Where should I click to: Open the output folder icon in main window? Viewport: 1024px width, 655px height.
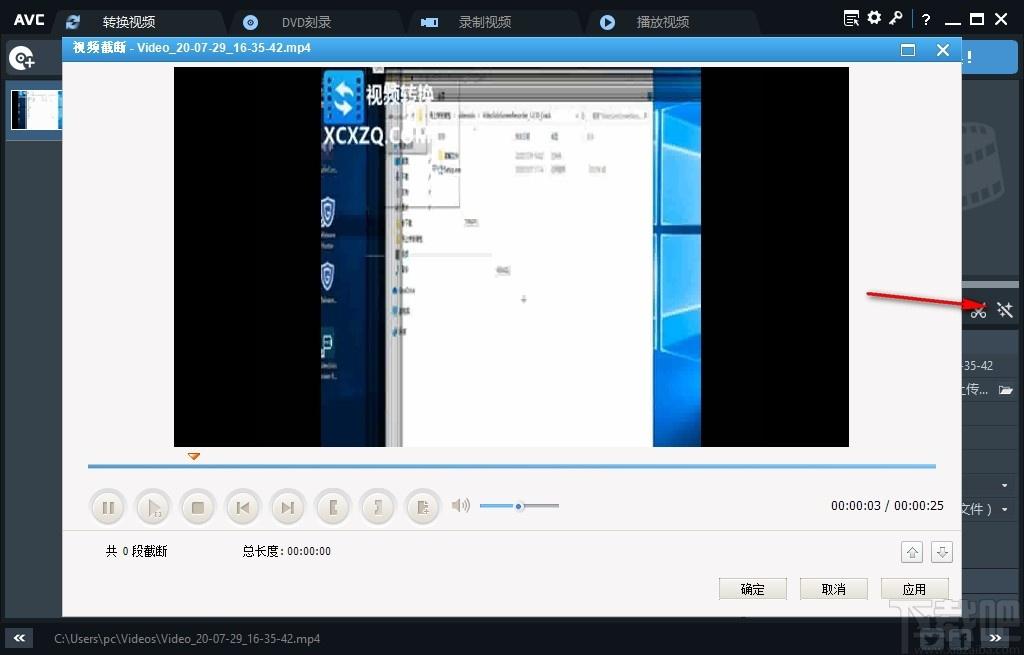pos(1006,390)
